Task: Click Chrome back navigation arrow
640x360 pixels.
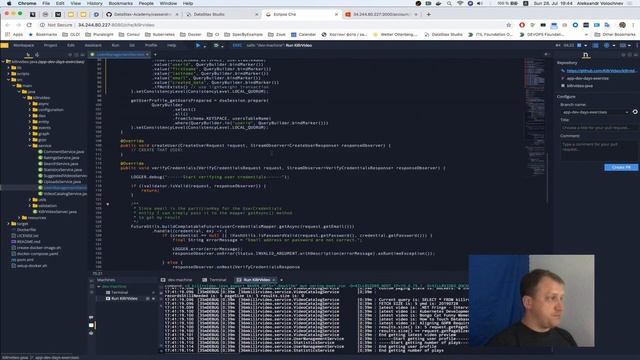Action: pyautogui.click(x=7, y=25)
